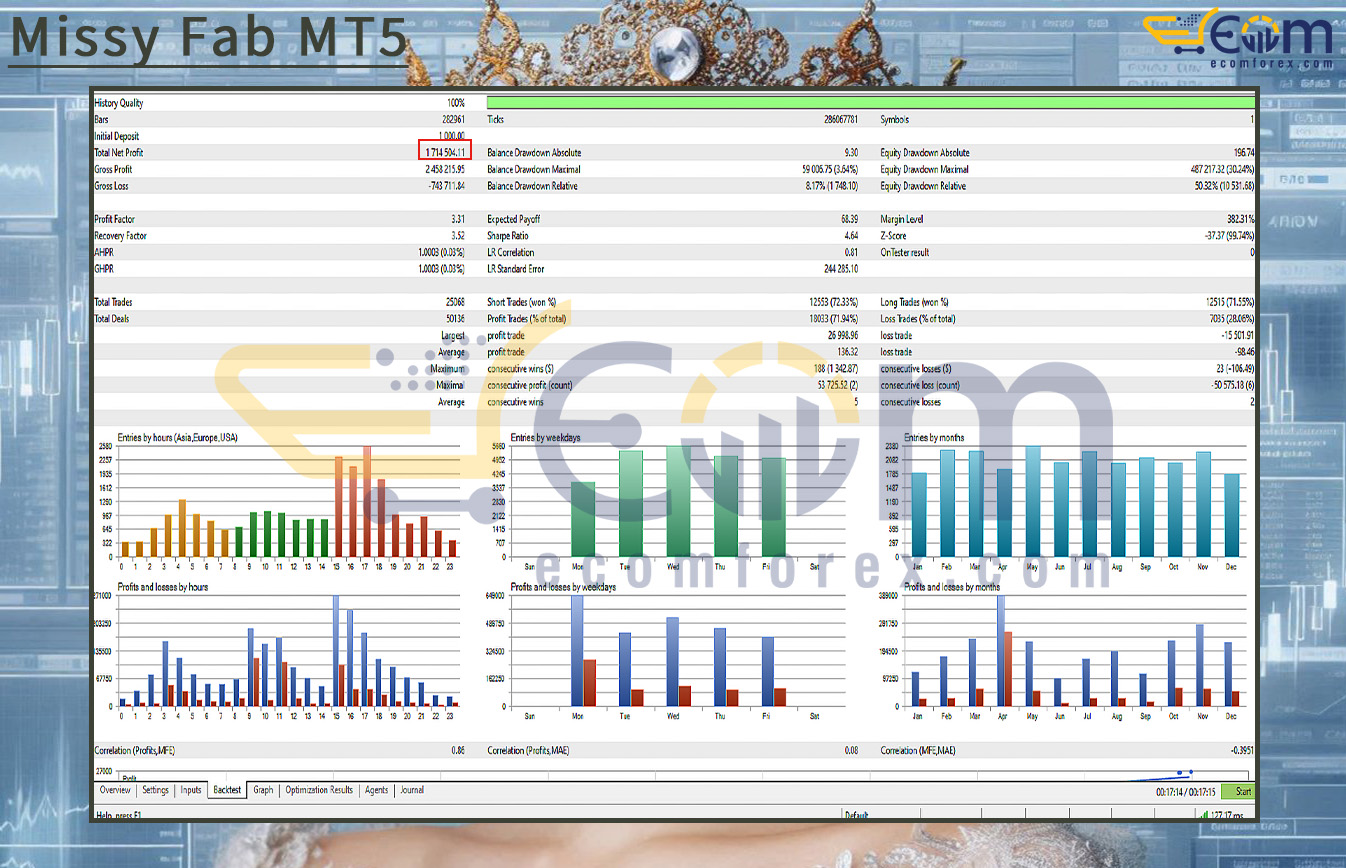Click the Gross Profit value 2 458 215.95
This screenshot has height=868, width=1346.
(x=444, y=170)
